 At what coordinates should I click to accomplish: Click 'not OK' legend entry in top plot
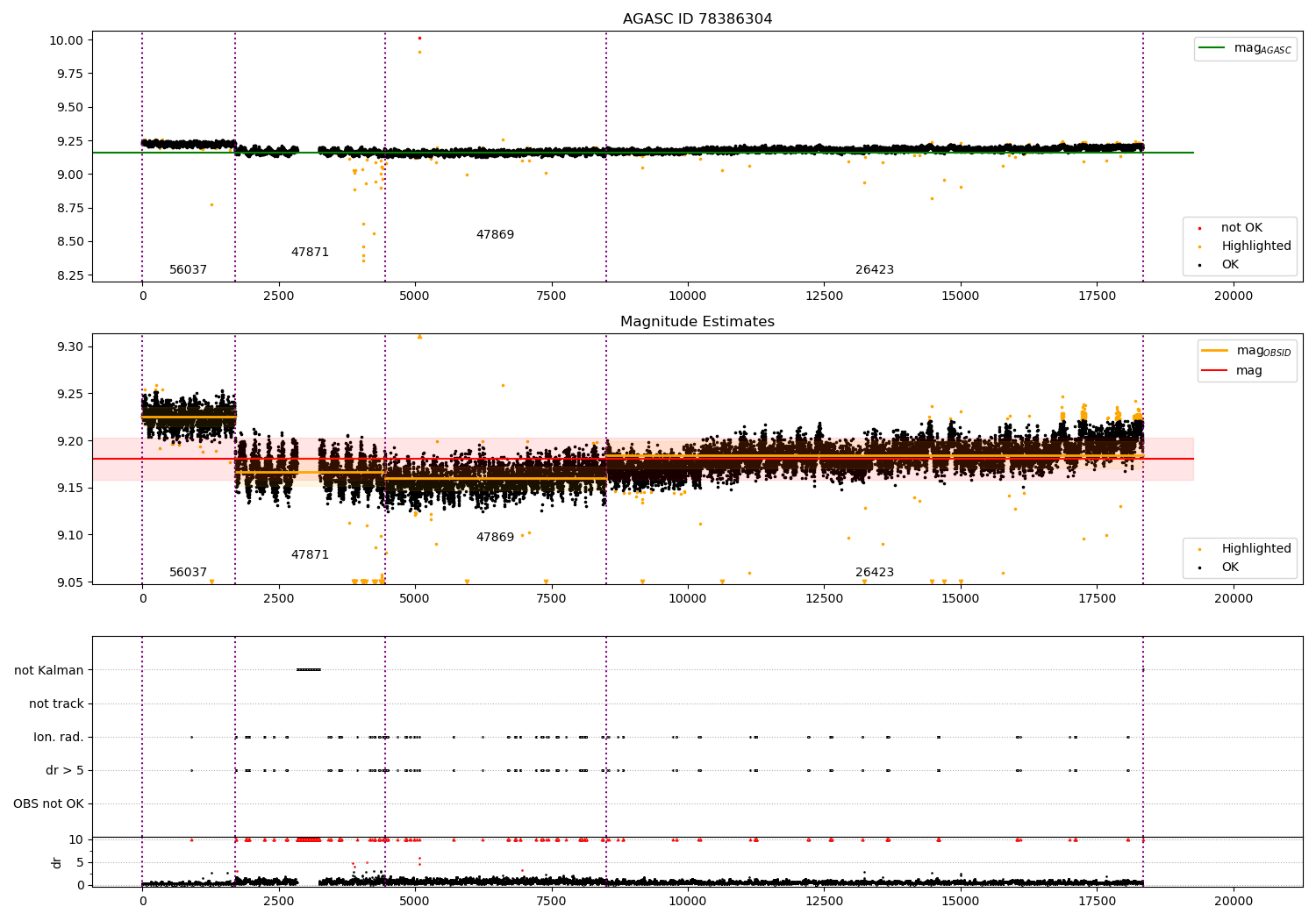click(x=1241, y=228)
